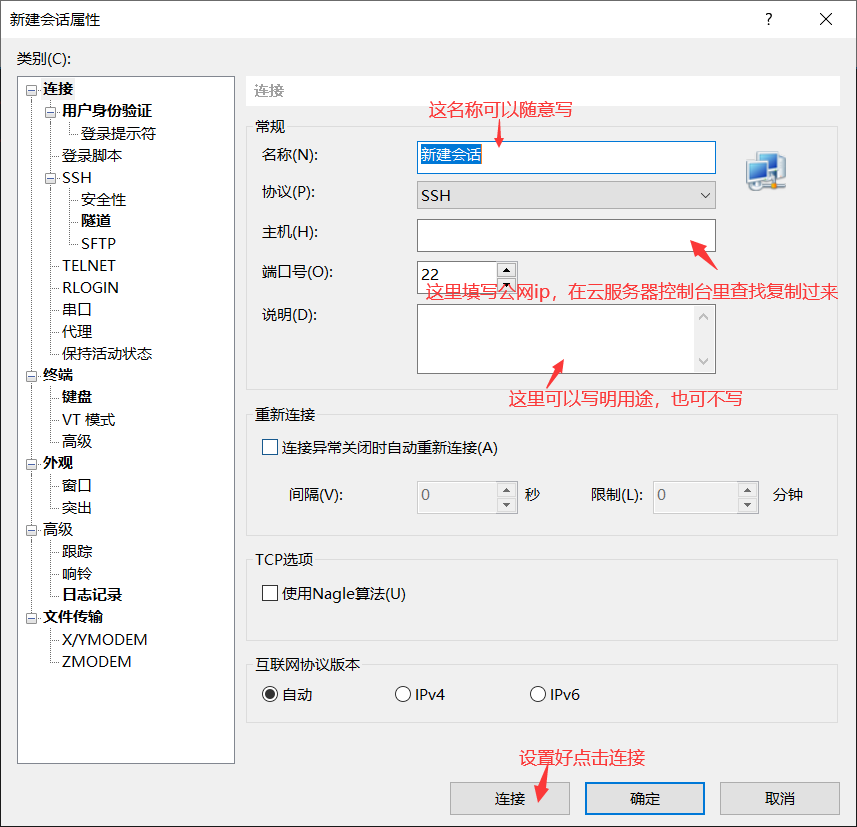Select TELNET in the category tree
Viewport: 857px width, 827px height.
coord(89,265)
